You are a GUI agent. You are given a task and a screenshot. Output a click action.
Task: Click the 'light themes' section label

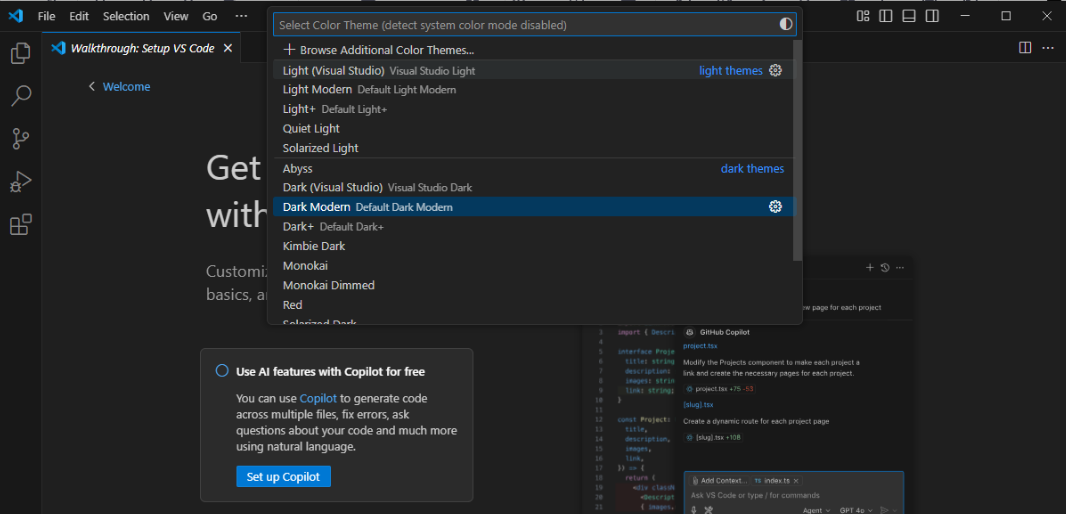point(731,71)
